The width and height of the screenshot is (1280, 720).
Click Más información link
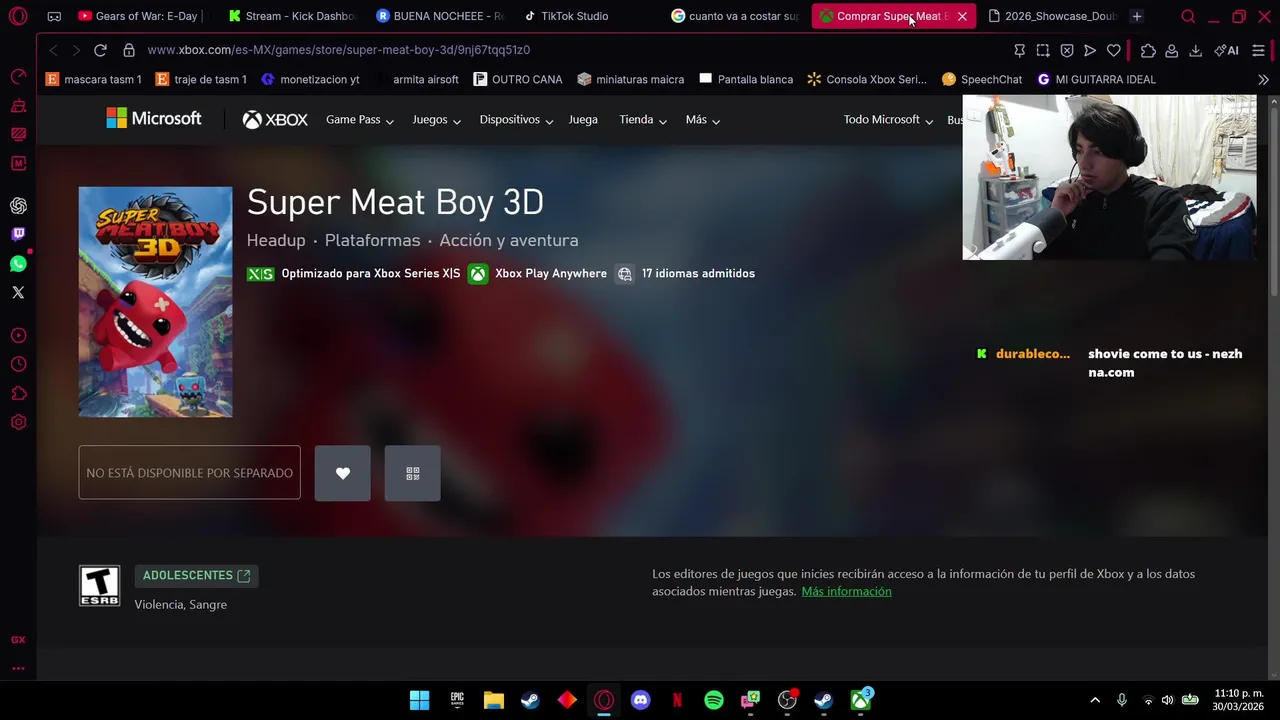(846, 592)
